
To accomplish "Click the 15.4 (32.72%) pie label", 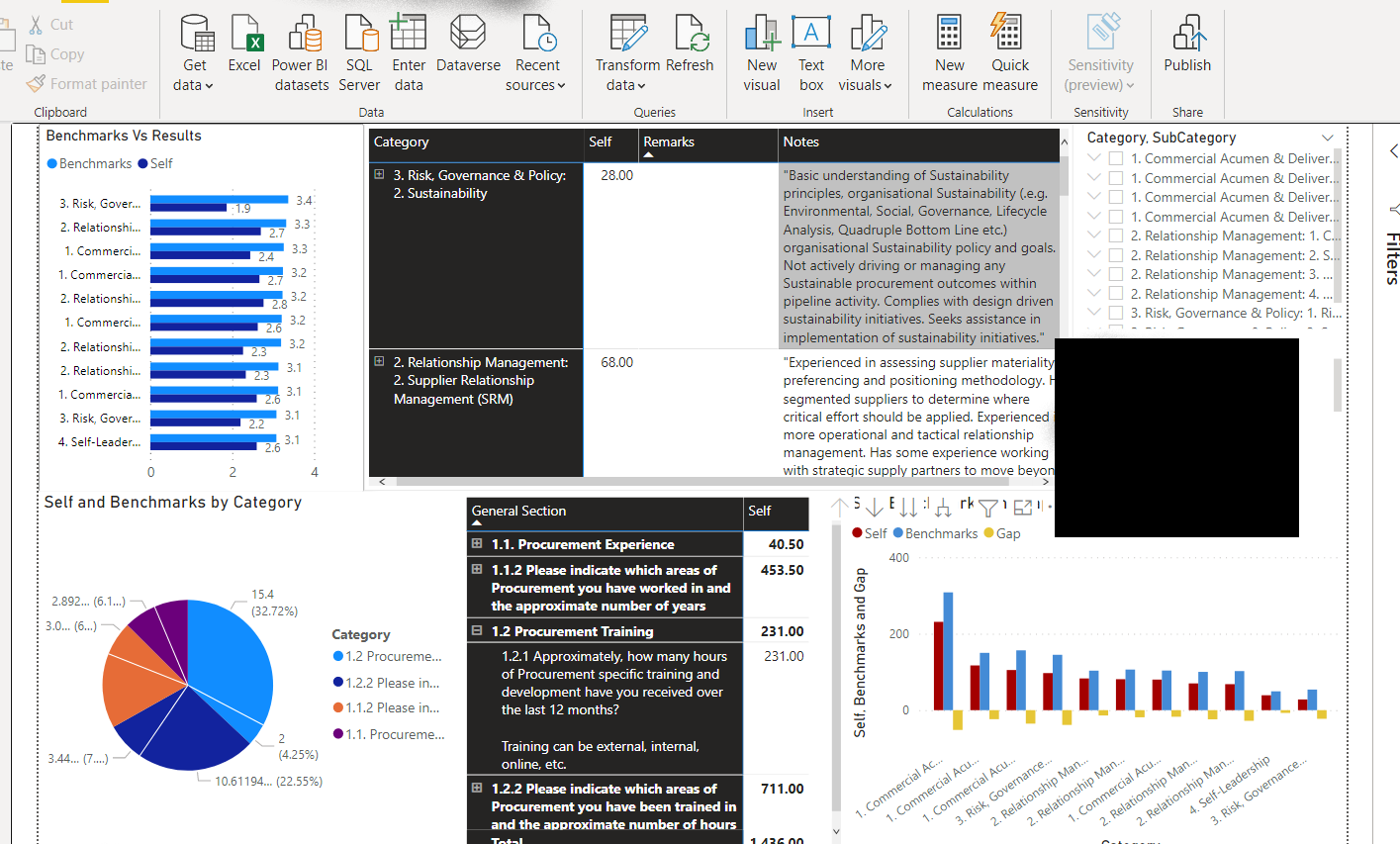I will 274,603.
